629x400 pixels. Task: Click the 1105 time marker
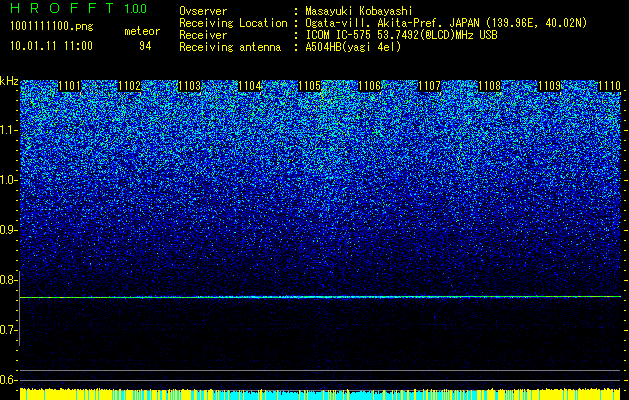(x=310, y=86)
